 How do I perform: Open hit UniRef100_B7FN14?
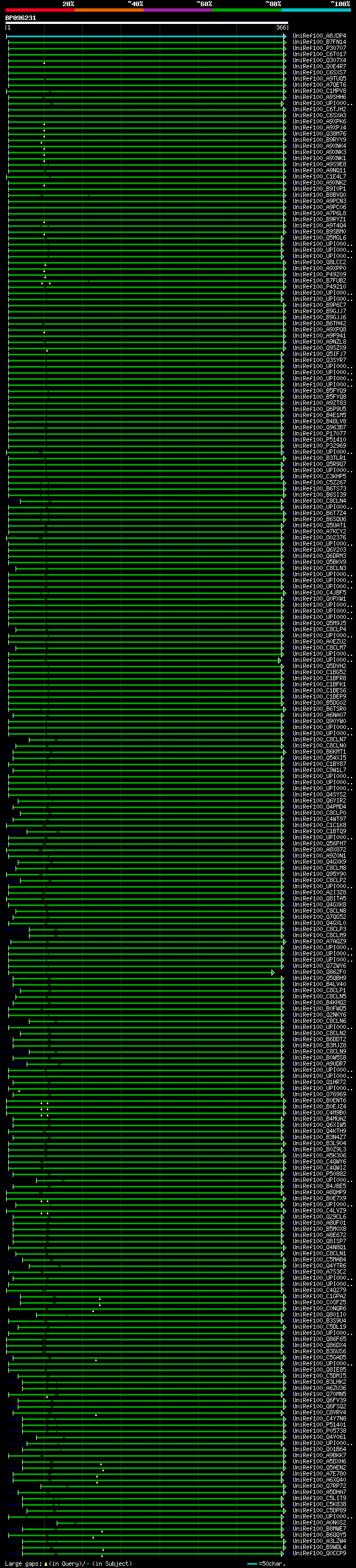click(319, 42)
